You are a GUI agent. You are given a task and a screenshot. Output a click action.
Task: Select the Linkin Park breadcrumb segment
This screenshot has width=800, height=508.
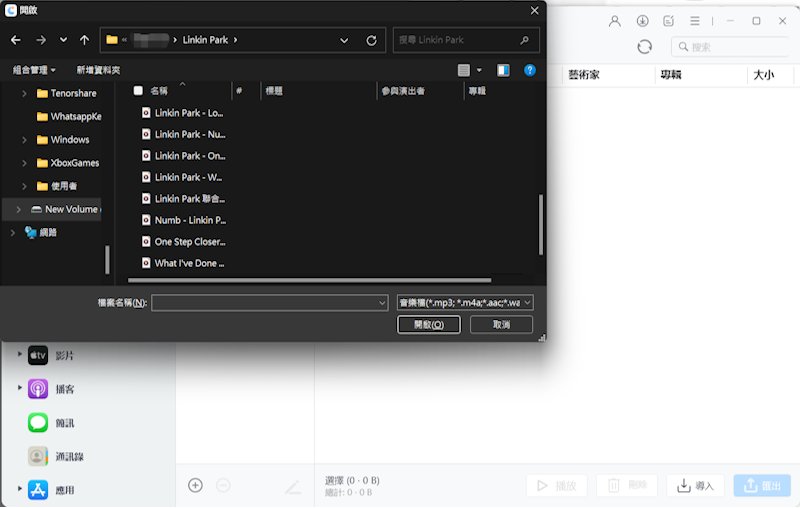[205, 40]
